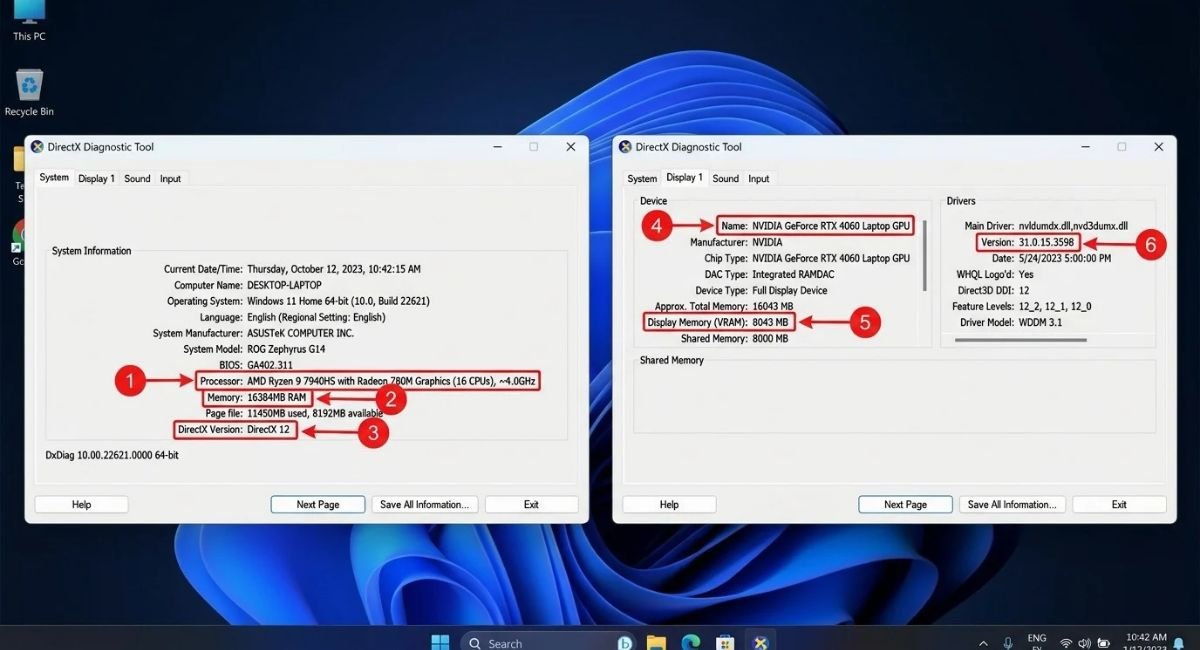
Task: Click the taskbar Search box
Action: (x=550, y=643)
